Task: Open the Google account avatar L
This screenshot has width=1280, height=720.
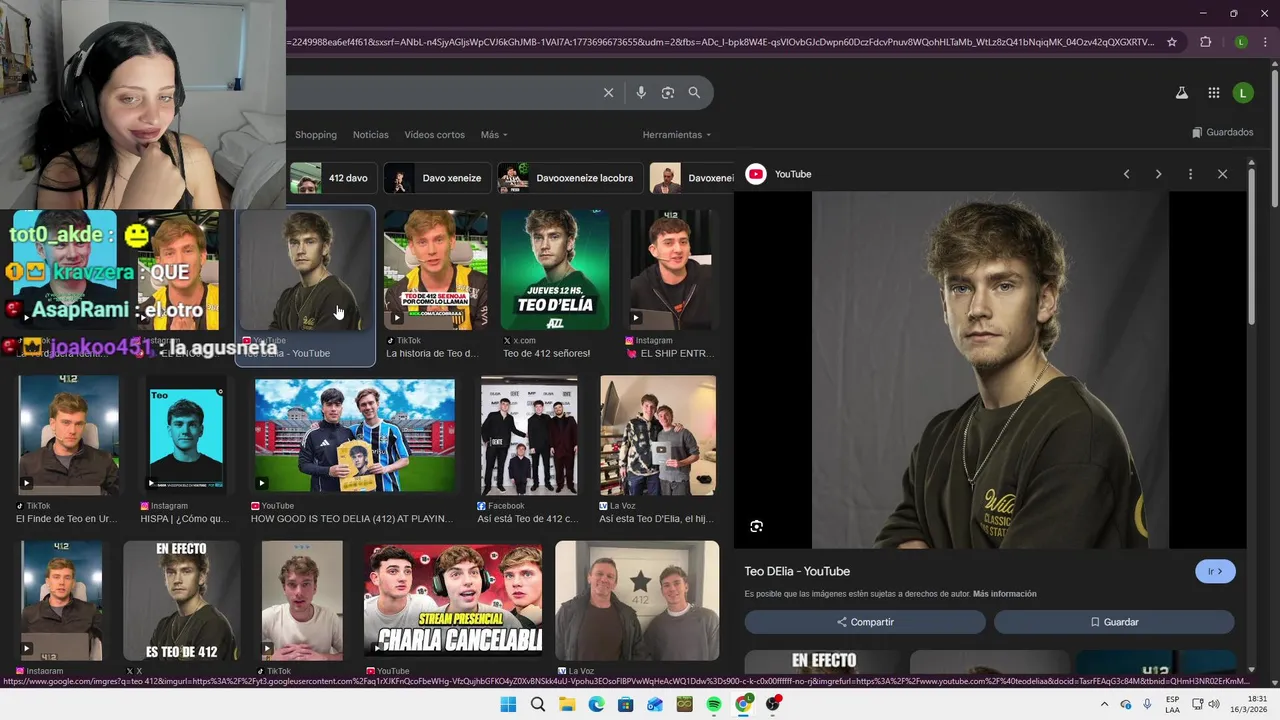Action: [x=1243, y=93]
